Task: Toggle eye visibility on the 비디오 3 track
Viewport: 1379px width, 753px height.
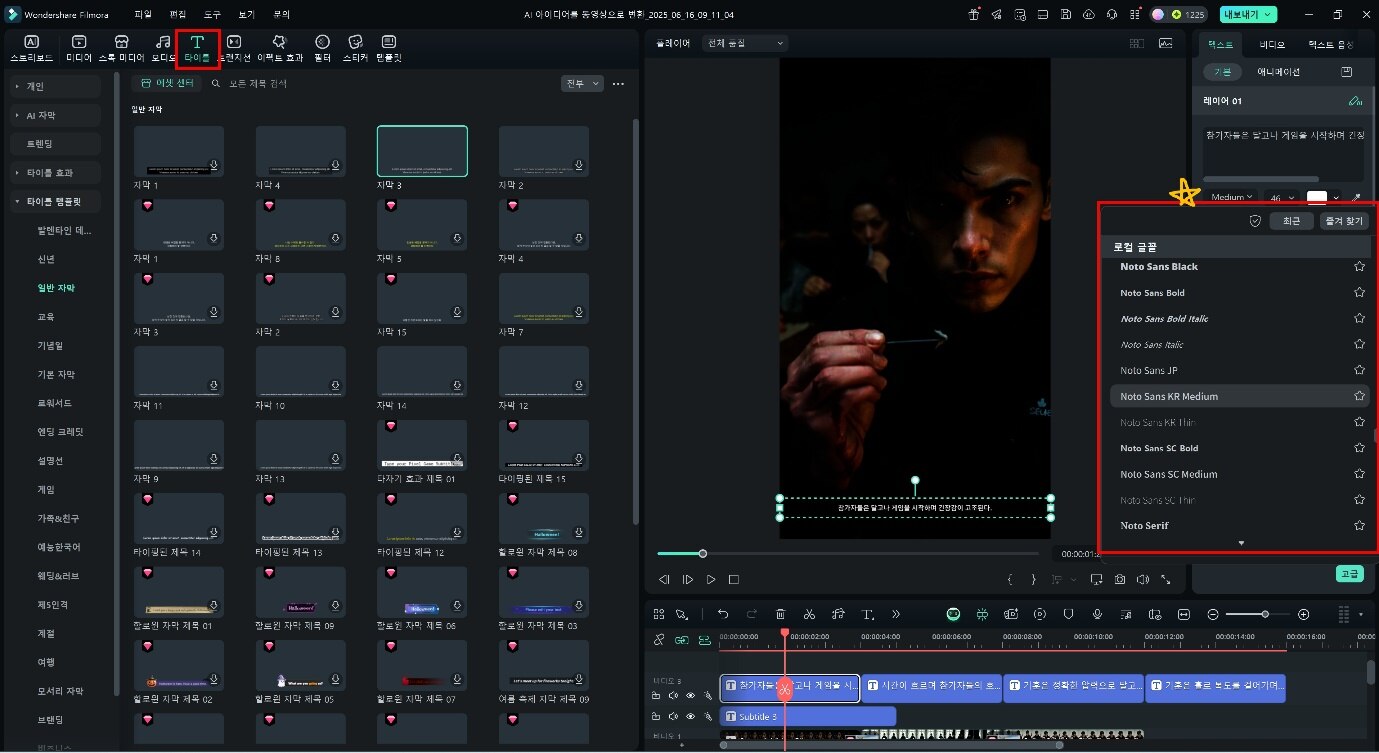Action: (x=690, y=695)
